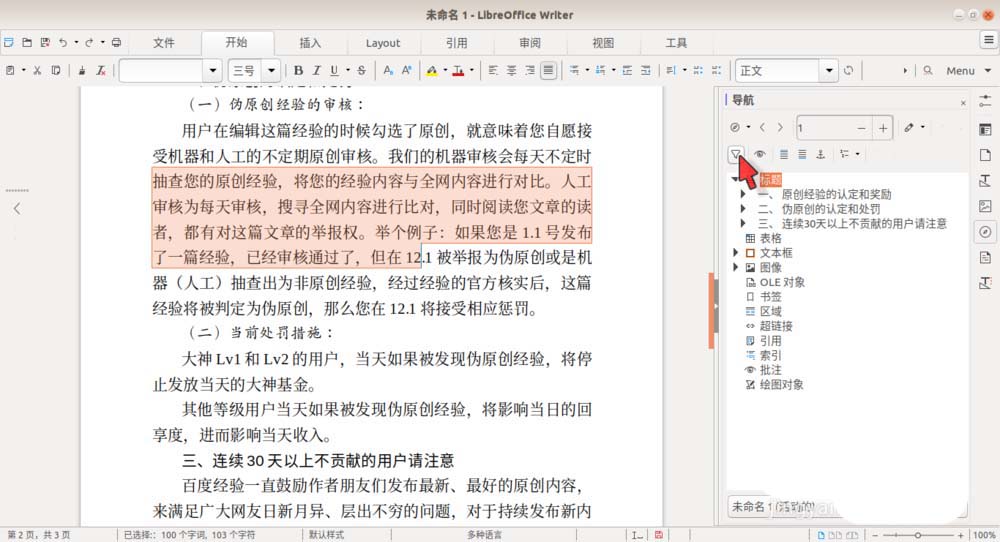Expand the 文本框 tree node
Image resolution: width=1000 pixels, height=542 pixels.
coord(737,253)
